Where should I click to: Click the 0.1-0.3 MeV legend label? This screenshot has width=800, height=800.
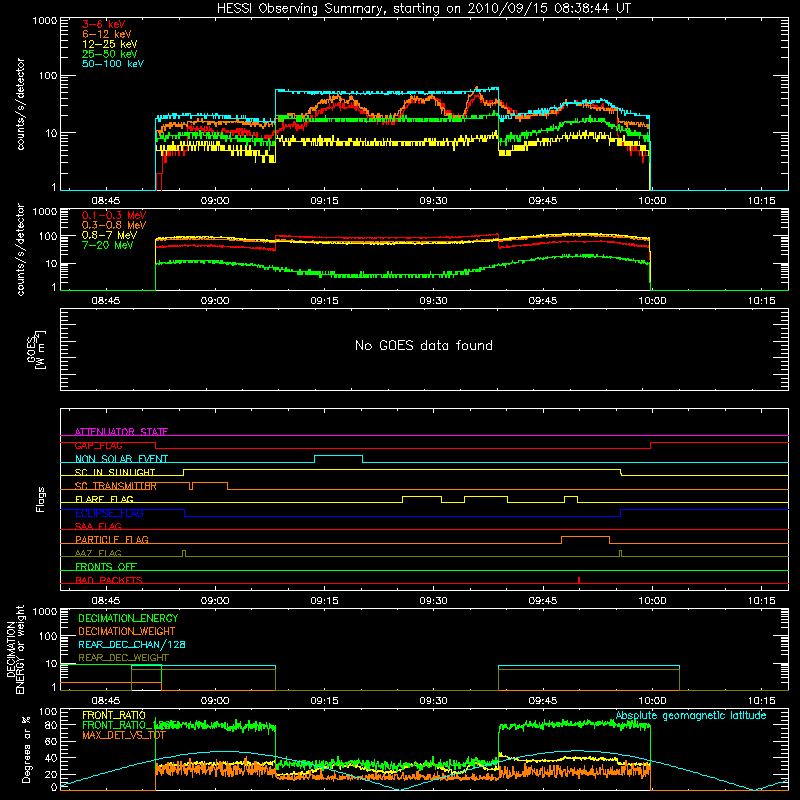114,215
